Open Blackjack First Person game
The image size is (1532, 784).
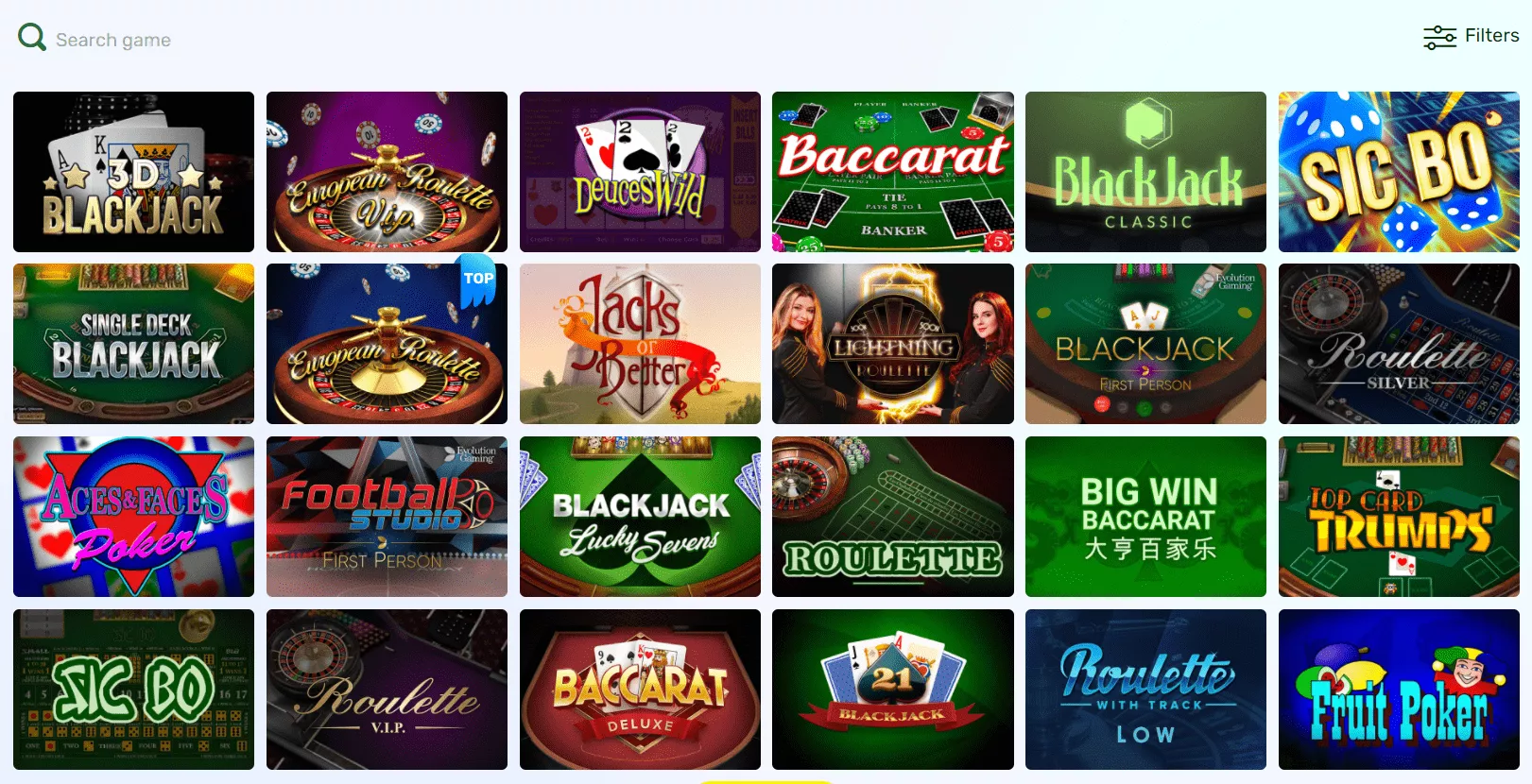pyautogui.click(x=1145, y=344)
